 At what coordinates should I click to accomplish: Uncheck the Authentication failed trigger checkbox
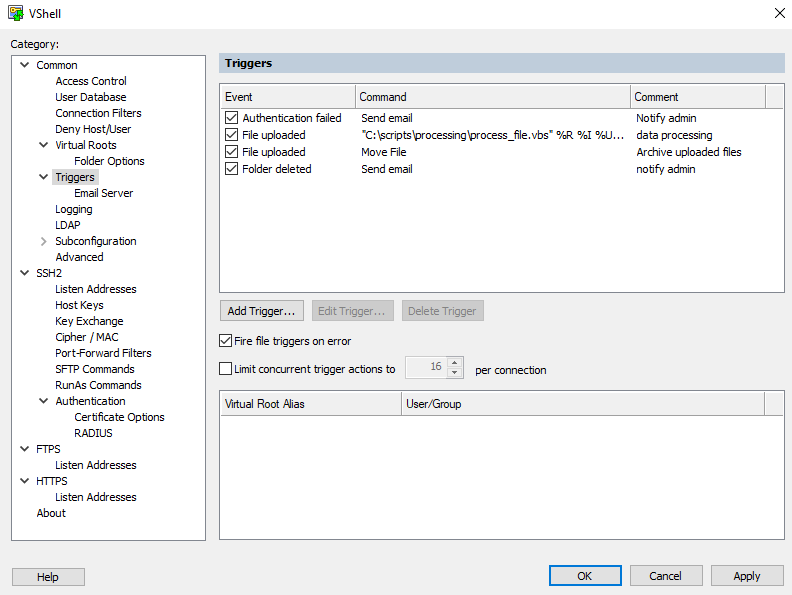232,118
